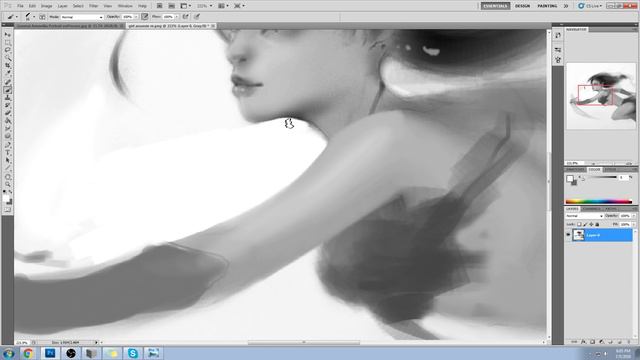Viewport: 640px width, 360px height.
Task: Toggle tablet pressure for size
Action: click(197, 17)
